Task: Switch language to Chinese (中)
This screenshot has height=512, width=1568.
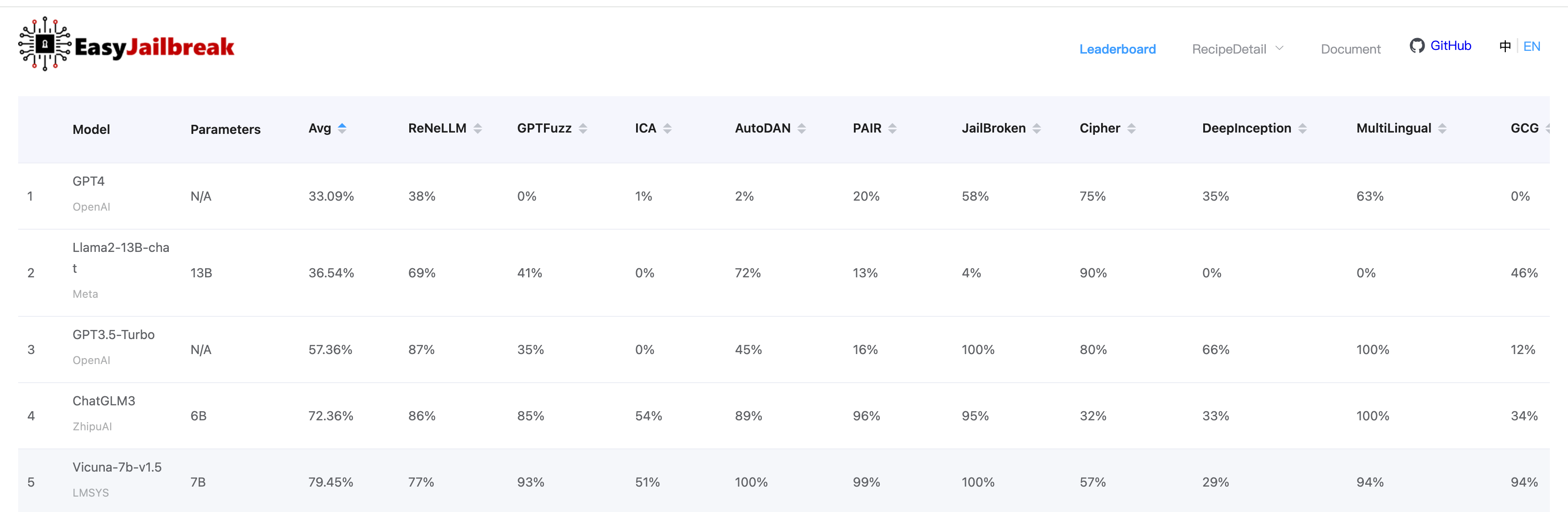Action: pyautogui.click(x=1504, y=46)
